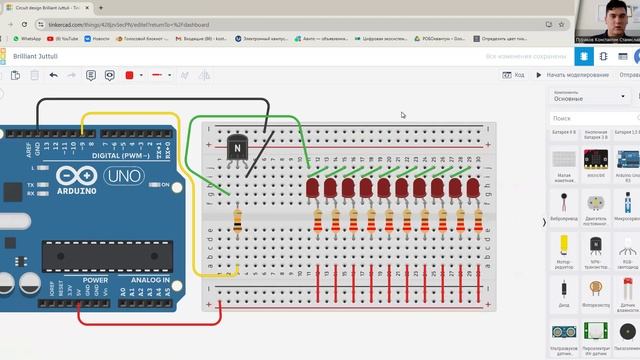Open a new browser tab
The image size is (640, 360).
[x=101, y=8]
